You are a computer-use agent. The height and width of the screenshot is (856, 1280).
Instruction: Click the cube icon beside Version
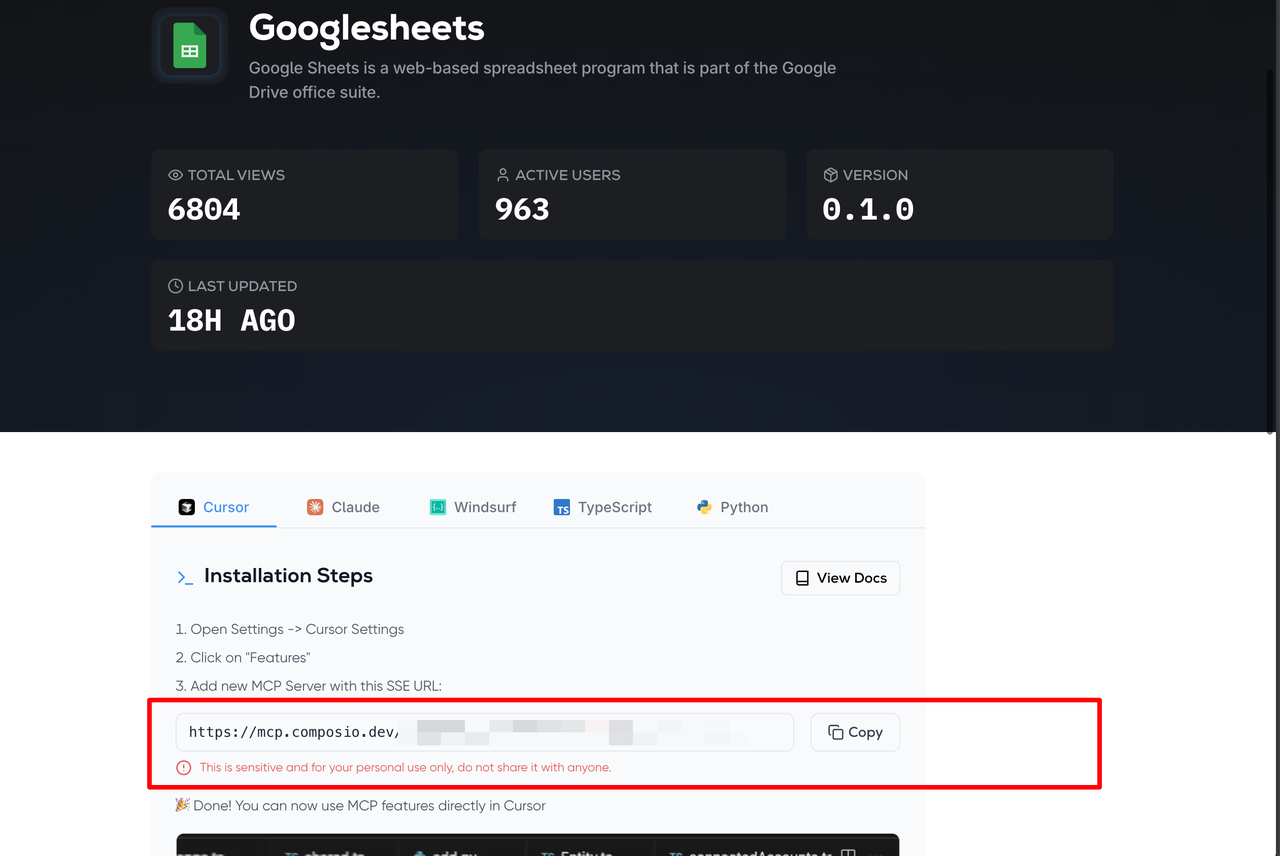830,175
